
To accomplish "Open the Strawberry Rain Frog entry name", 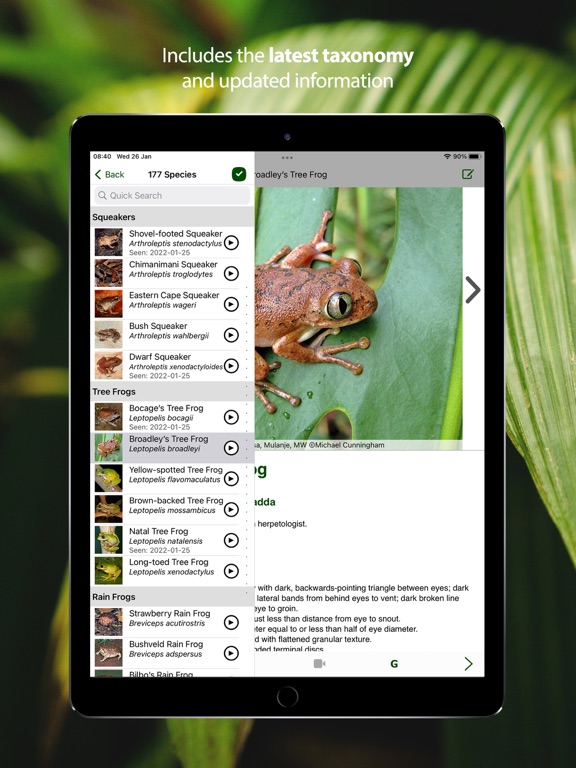I will pos(169,613).
